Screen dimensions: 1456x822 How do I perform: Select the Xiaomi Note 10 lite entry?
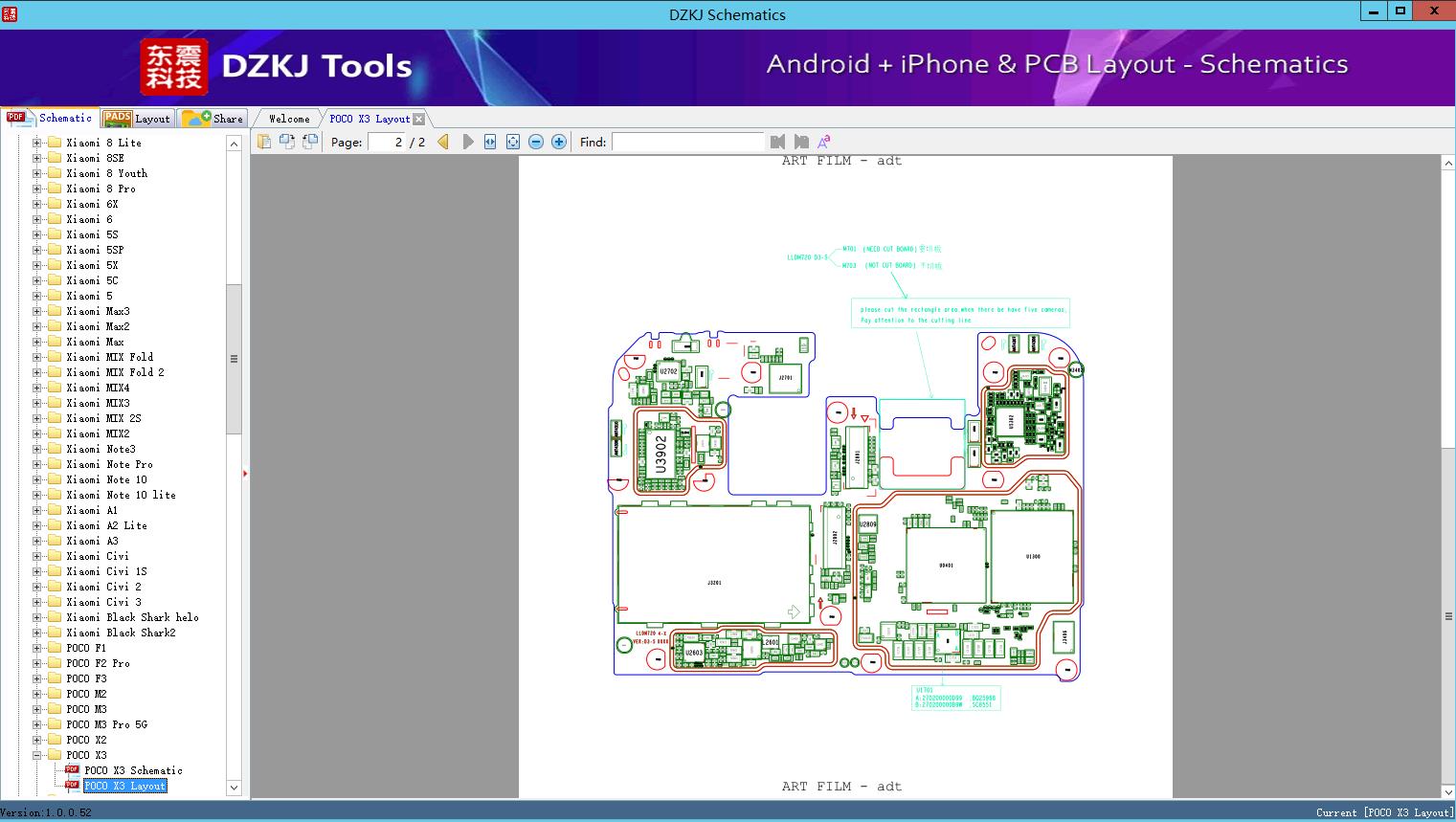tap(121, 495)
